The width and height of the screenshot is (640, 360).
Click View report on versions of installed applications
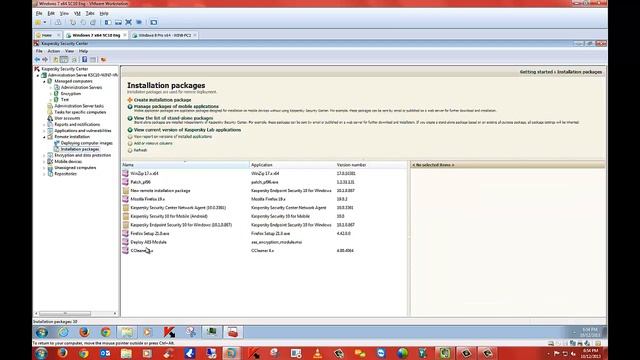click(173, 137)
